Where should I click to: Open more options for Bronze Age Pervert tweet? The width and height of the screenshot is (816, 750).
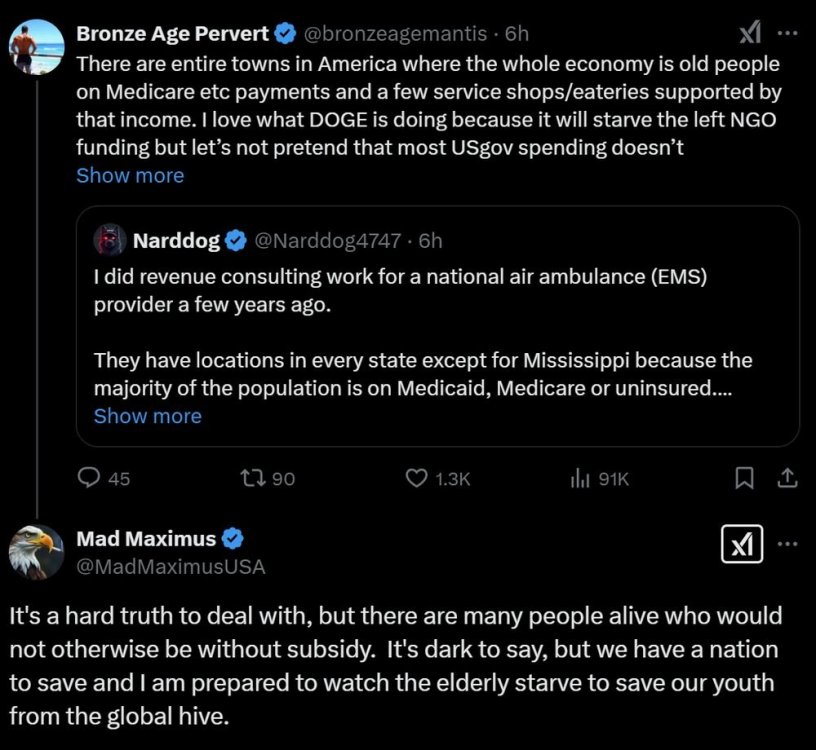coord(788,33)
